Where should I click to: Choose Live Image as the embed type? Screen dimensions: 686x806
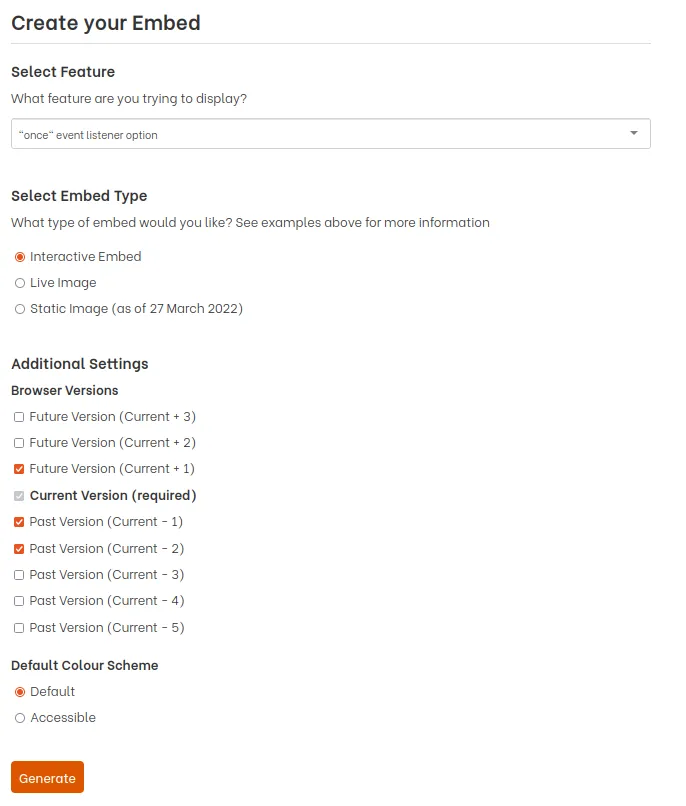(x=19, y=282)
